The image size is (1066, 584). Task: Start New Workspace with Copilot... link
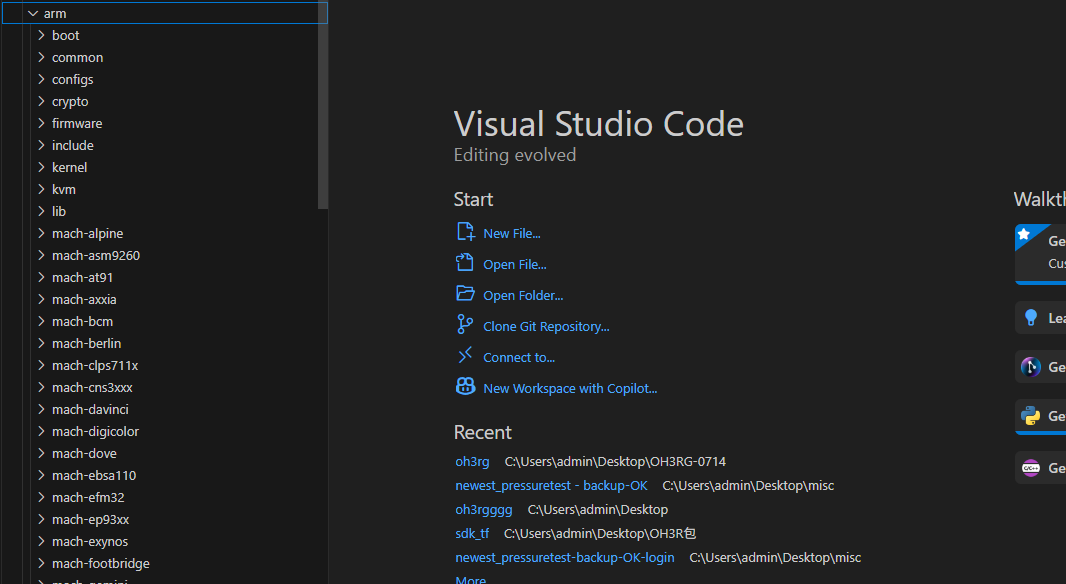570,388
